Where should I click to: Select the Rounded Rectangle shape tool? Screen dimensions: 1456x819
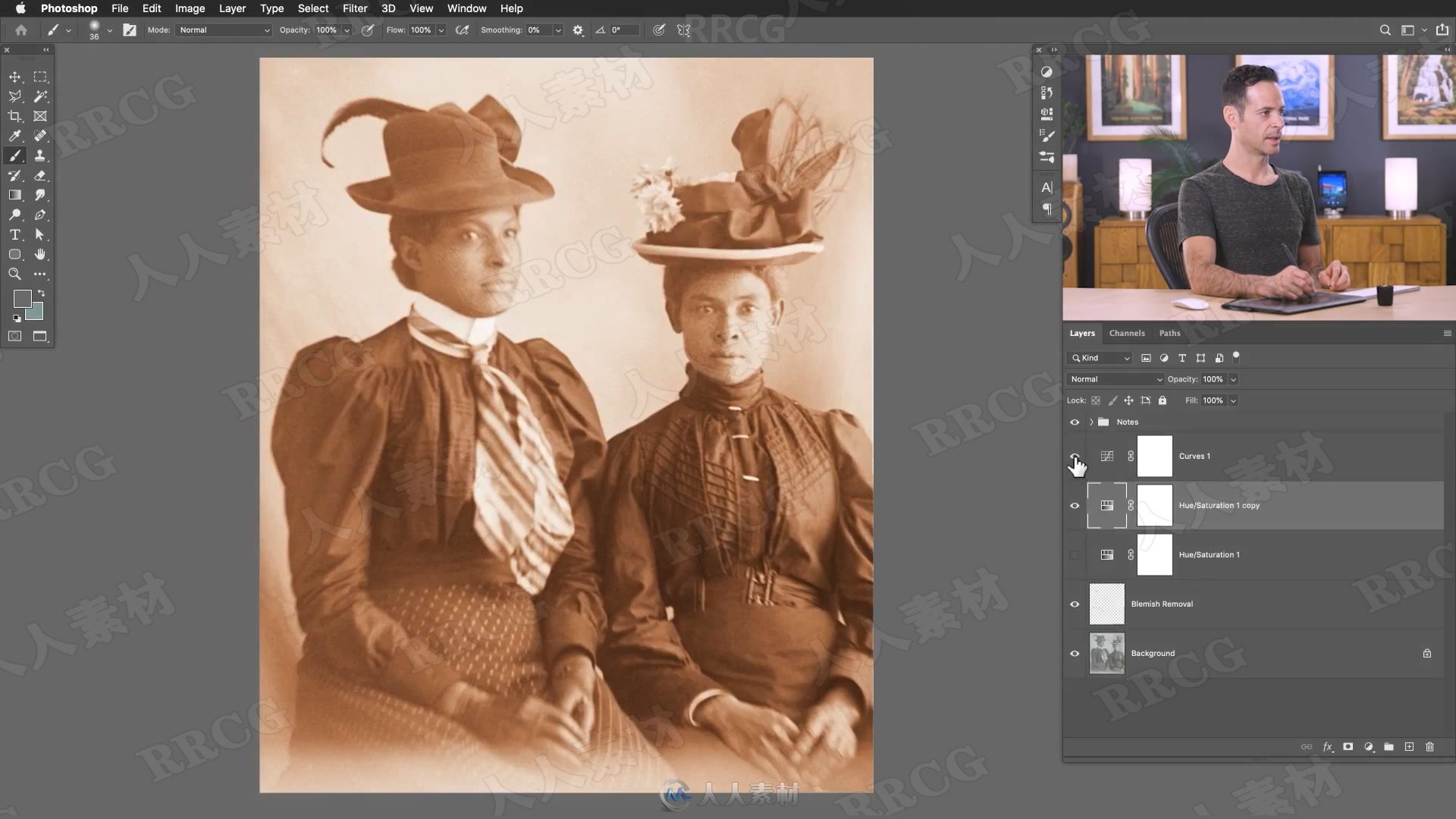pos(14,254)
